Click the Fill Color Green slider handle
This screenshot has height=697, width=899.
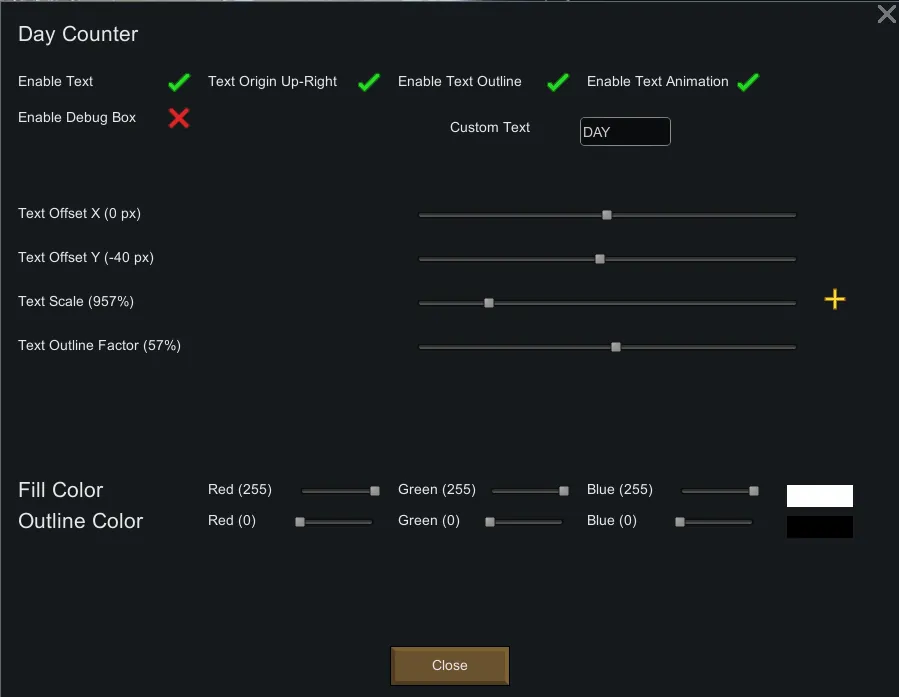(564, 491)
